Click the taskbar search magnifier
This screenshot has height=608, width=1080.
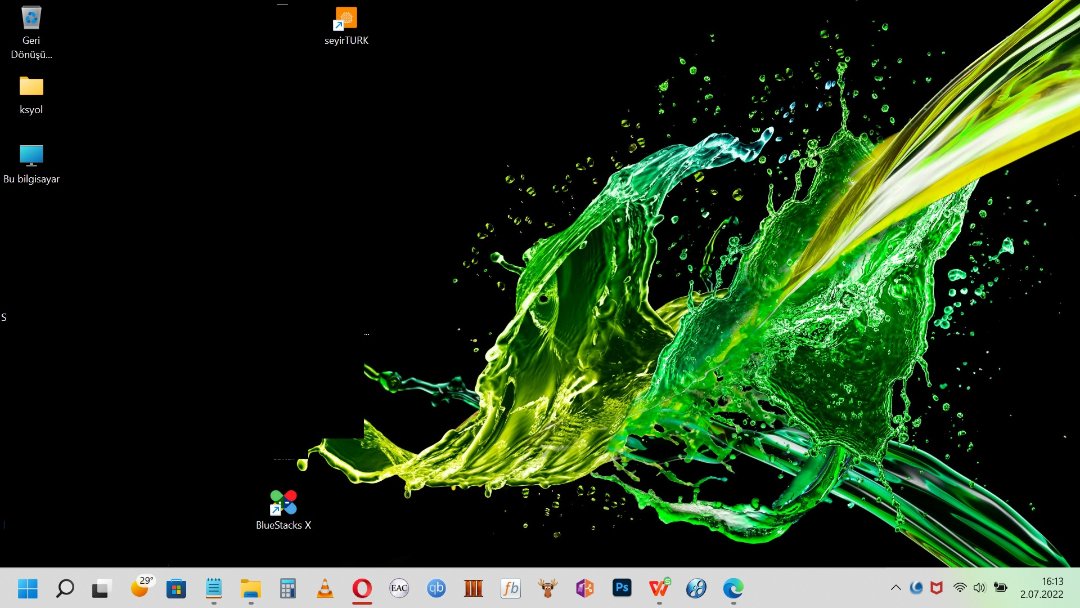click(65, 588)
